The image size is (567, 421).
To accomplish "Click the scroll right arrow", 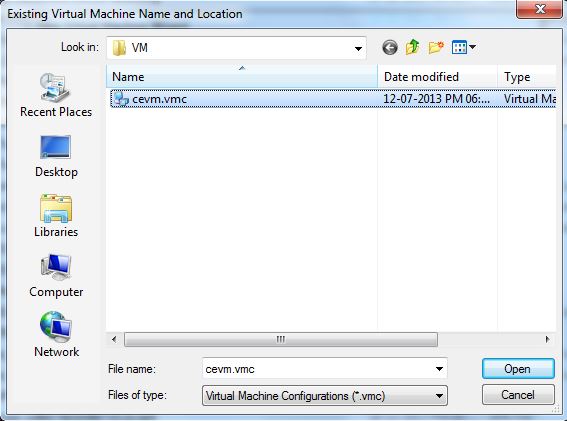I will [547, 339].
